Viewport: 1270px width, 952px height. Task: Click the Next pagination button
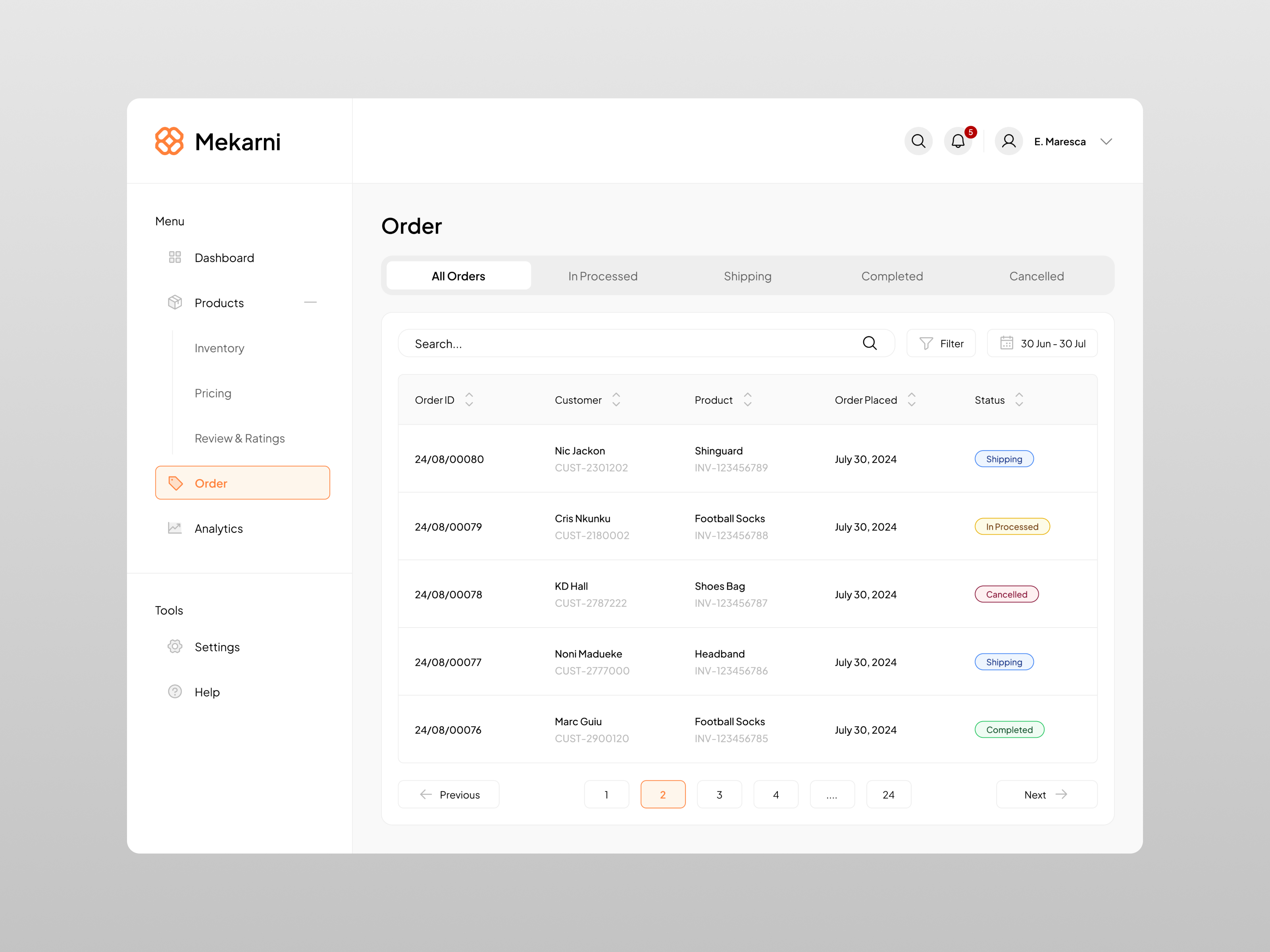pyautogui.click(x=1046, y=794)
